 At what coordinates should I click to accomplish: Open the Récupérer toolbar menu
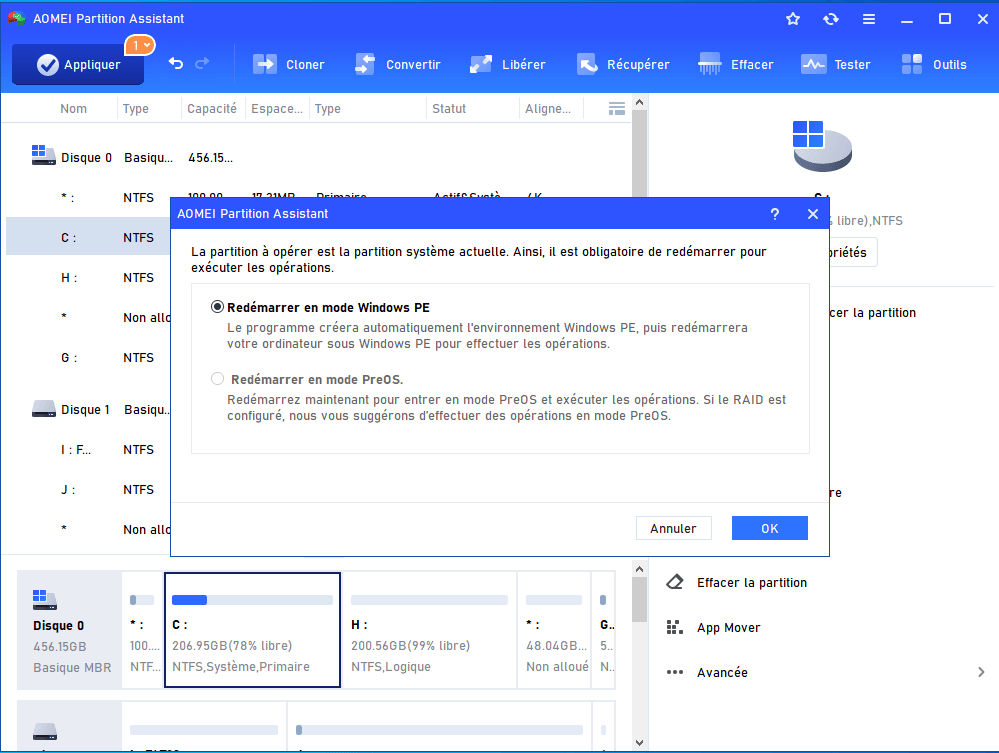tap(623, 64)
